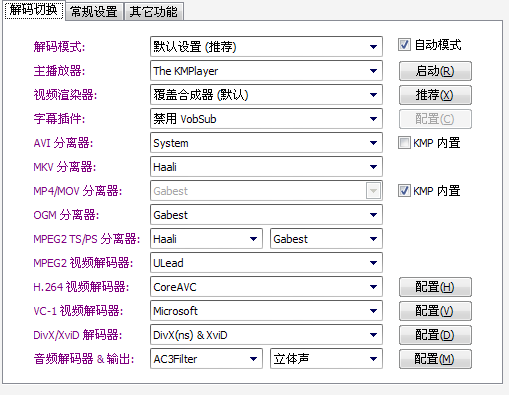
Task: Click the 音频解码器 & 输出 label
Action: coord(84,359)
